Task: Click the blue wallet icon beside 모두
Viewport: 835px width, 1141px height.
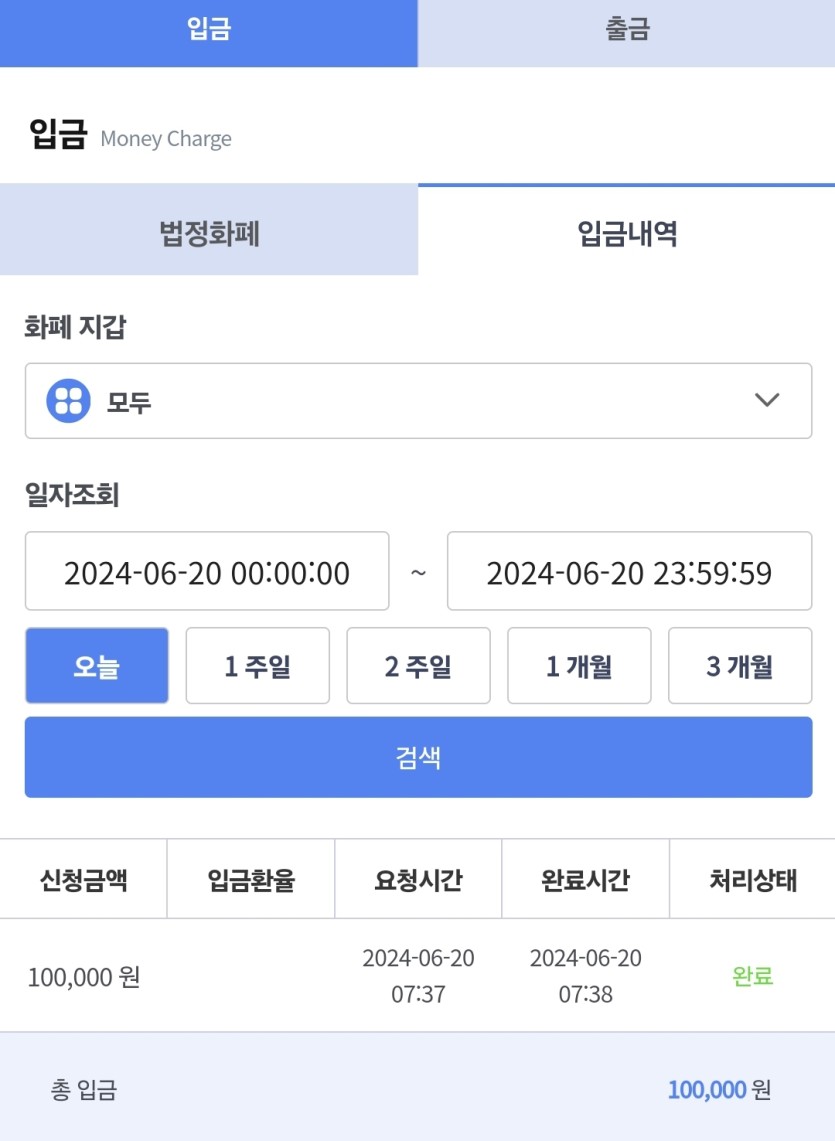Action: click(x=68, y=401)
